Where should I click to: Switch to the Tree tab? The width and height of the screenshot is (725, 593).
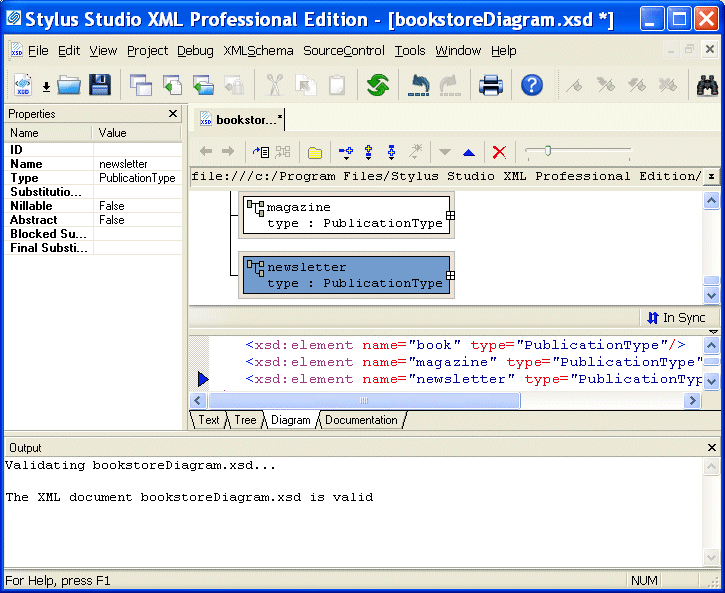pyautogui.click(x=245, y=420)
